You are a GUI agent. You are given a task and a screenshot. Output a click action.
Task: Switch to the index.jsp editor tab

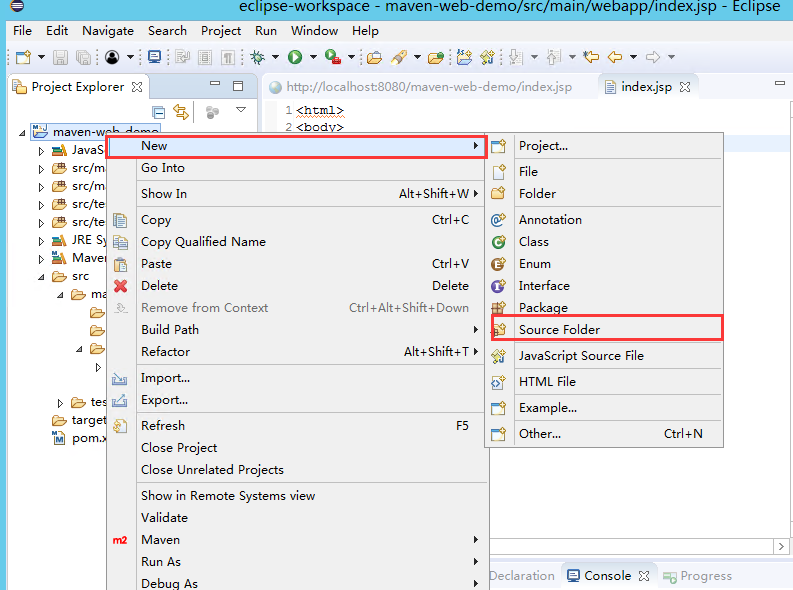tap(646, 87)
